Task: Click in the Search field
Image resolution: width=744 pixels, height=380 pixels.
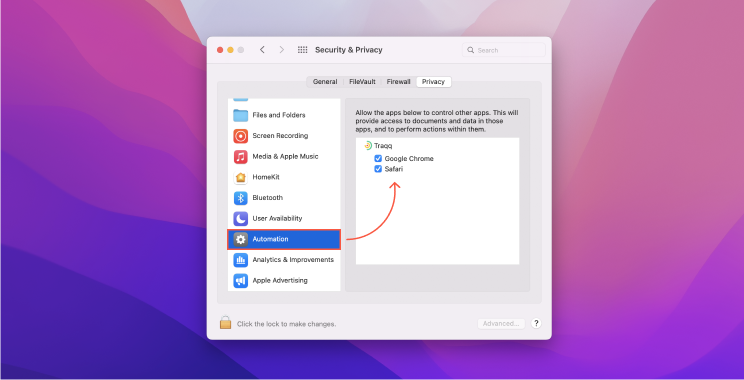Action: point(503,50)
